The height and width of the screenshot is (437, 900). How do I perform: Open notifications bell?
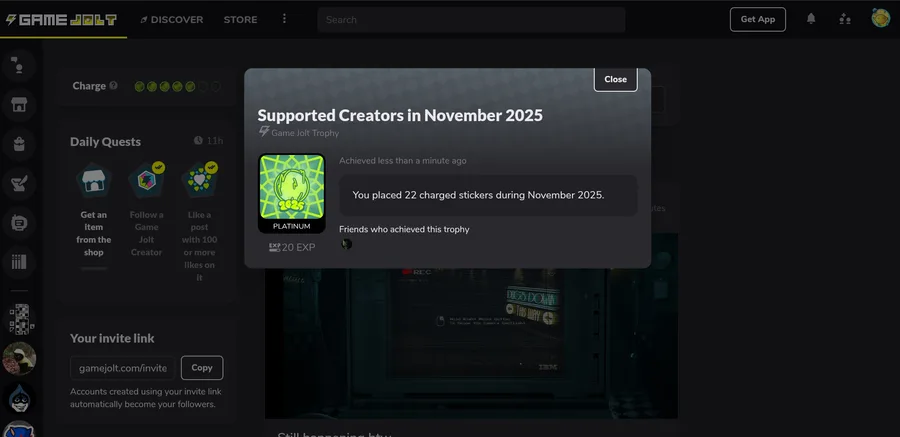[811, 19]
